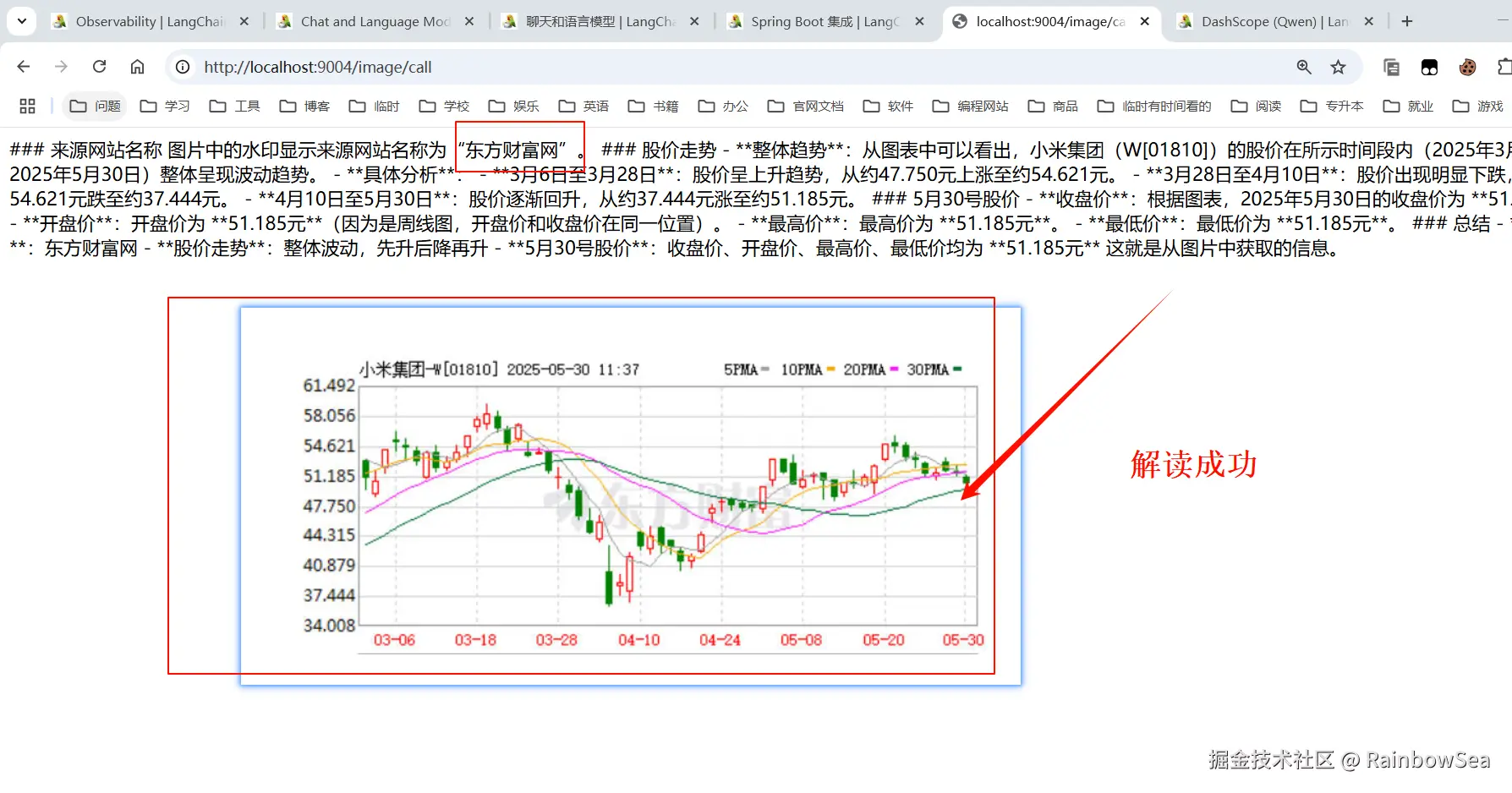
Task: Switch to Chat and Language Models tab
Action: point(375,21)
